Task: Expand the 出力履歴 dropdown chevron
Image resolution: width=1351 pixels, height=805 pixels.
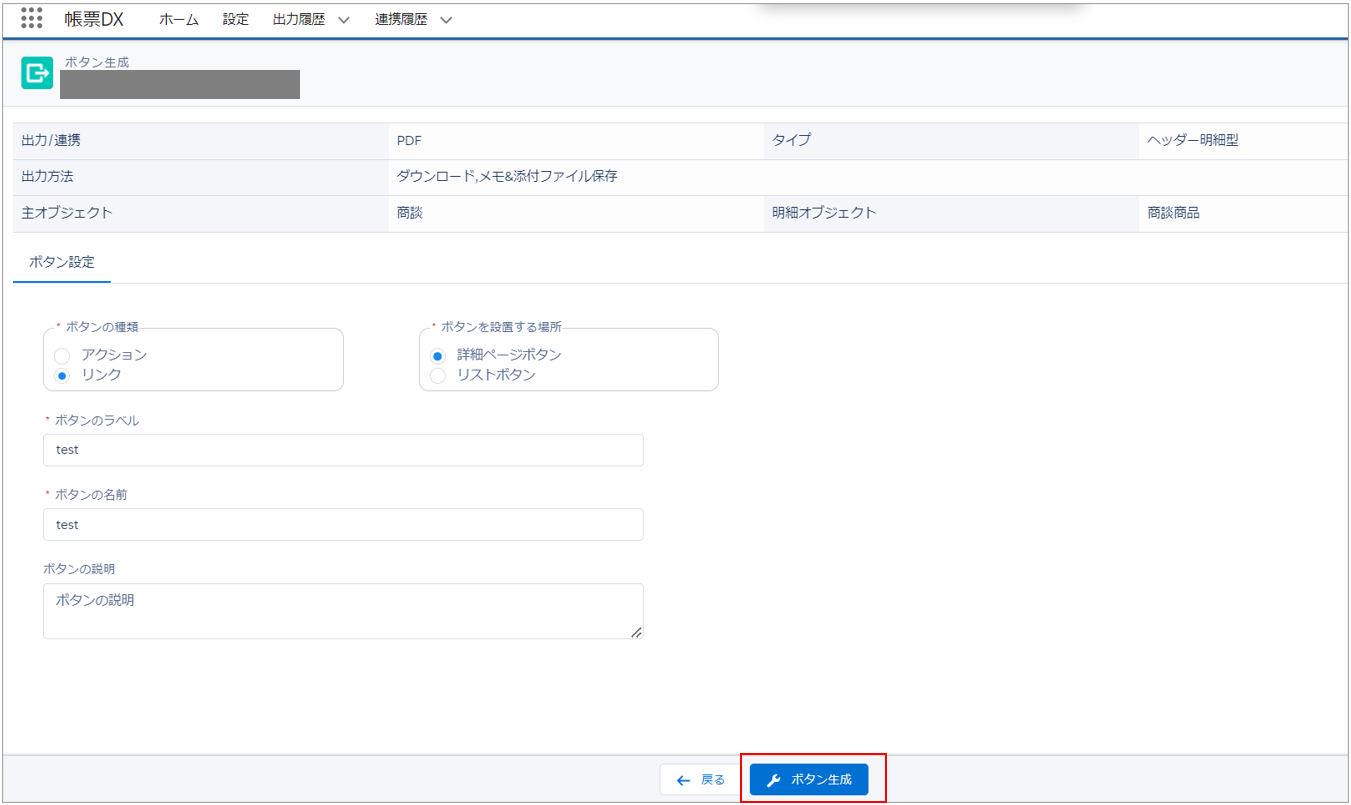Action: pyautogui.click(x=343, y=20)
